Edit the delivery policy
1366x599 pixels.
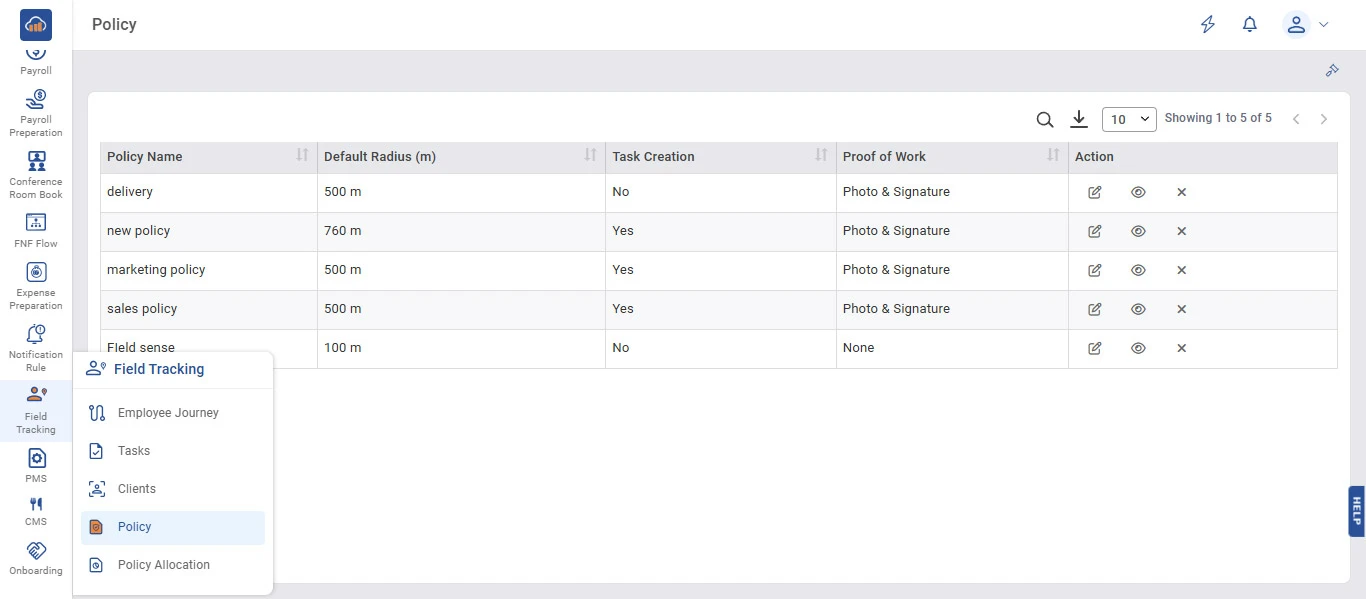[1095, 192]
